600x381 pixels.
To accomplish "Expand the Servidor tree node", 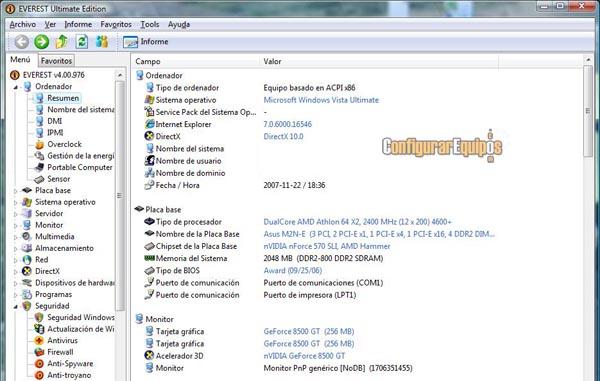I will pyautogui.click(x=16, y=214).
